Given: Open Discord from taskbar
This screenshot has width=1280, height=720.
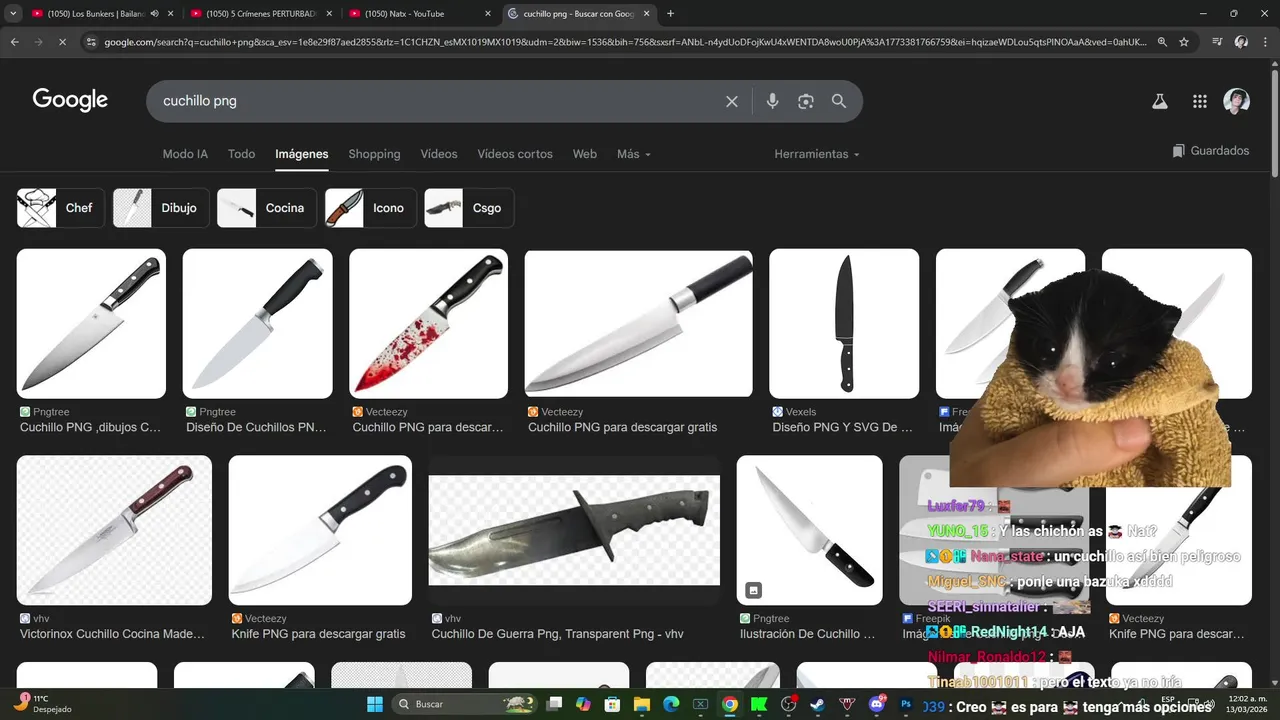Looking at the screenshot, I should [x=877, y=704].
